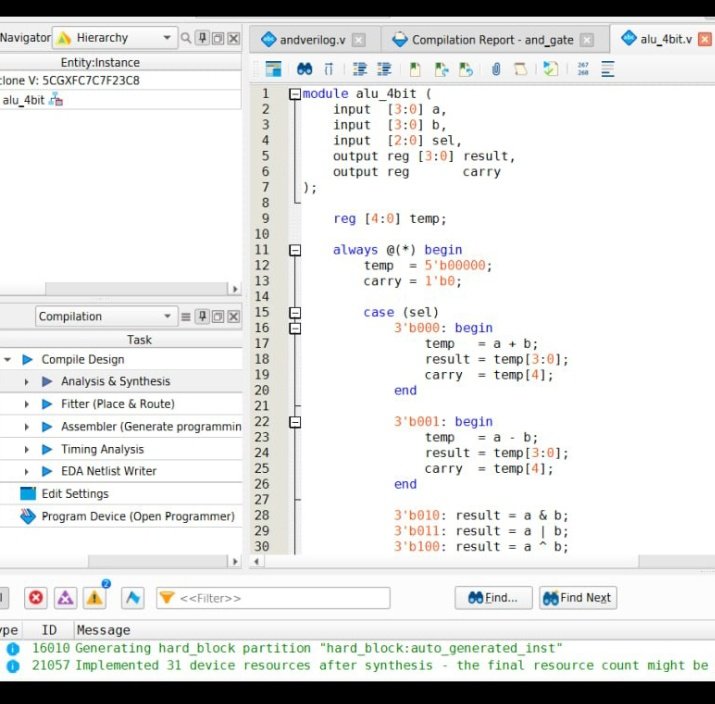
Task: Click the Edit Settings icon in Tasks
Action: tap(28, 493)
